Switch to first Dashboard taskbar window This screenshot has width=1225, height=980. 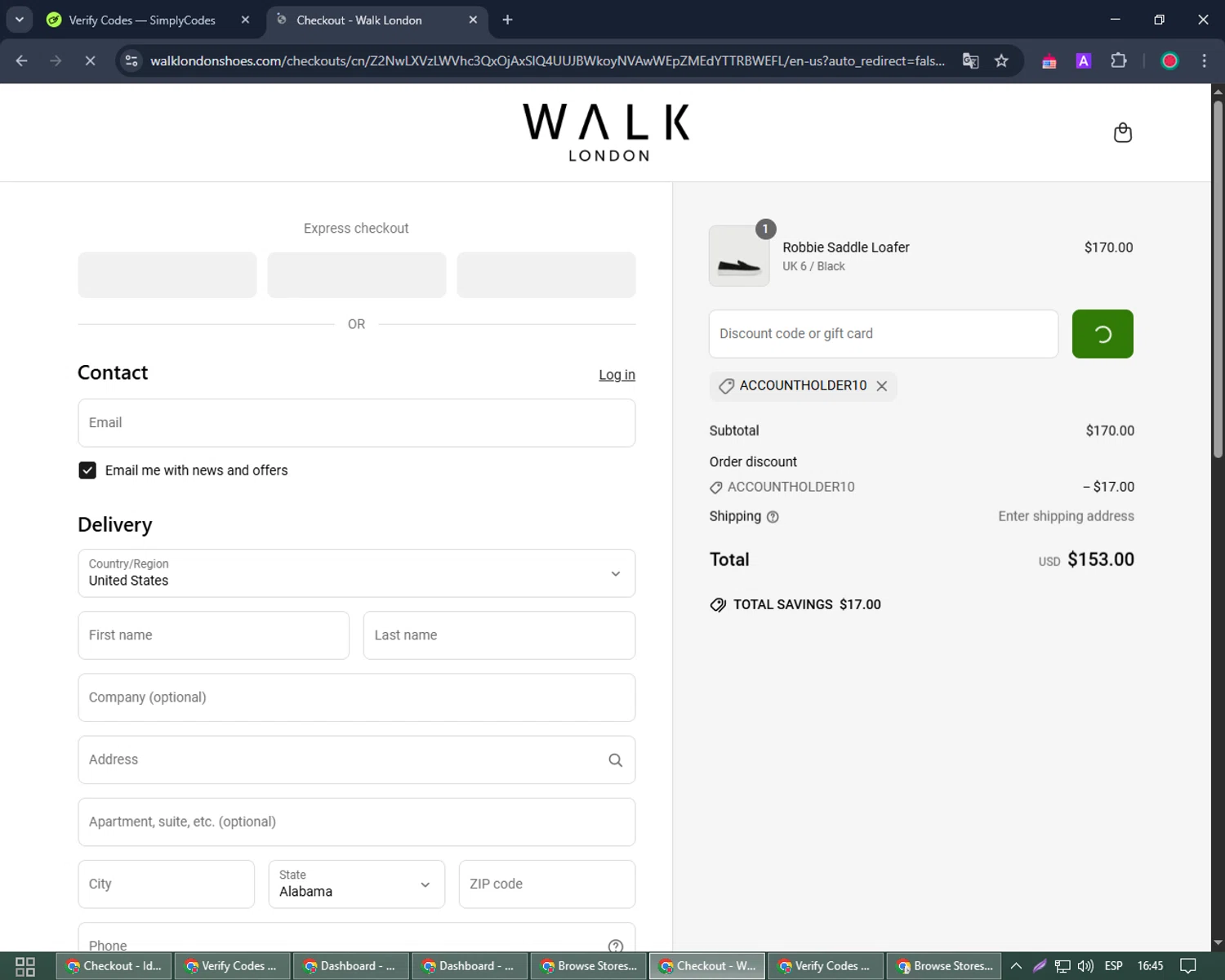coord(351,966)
